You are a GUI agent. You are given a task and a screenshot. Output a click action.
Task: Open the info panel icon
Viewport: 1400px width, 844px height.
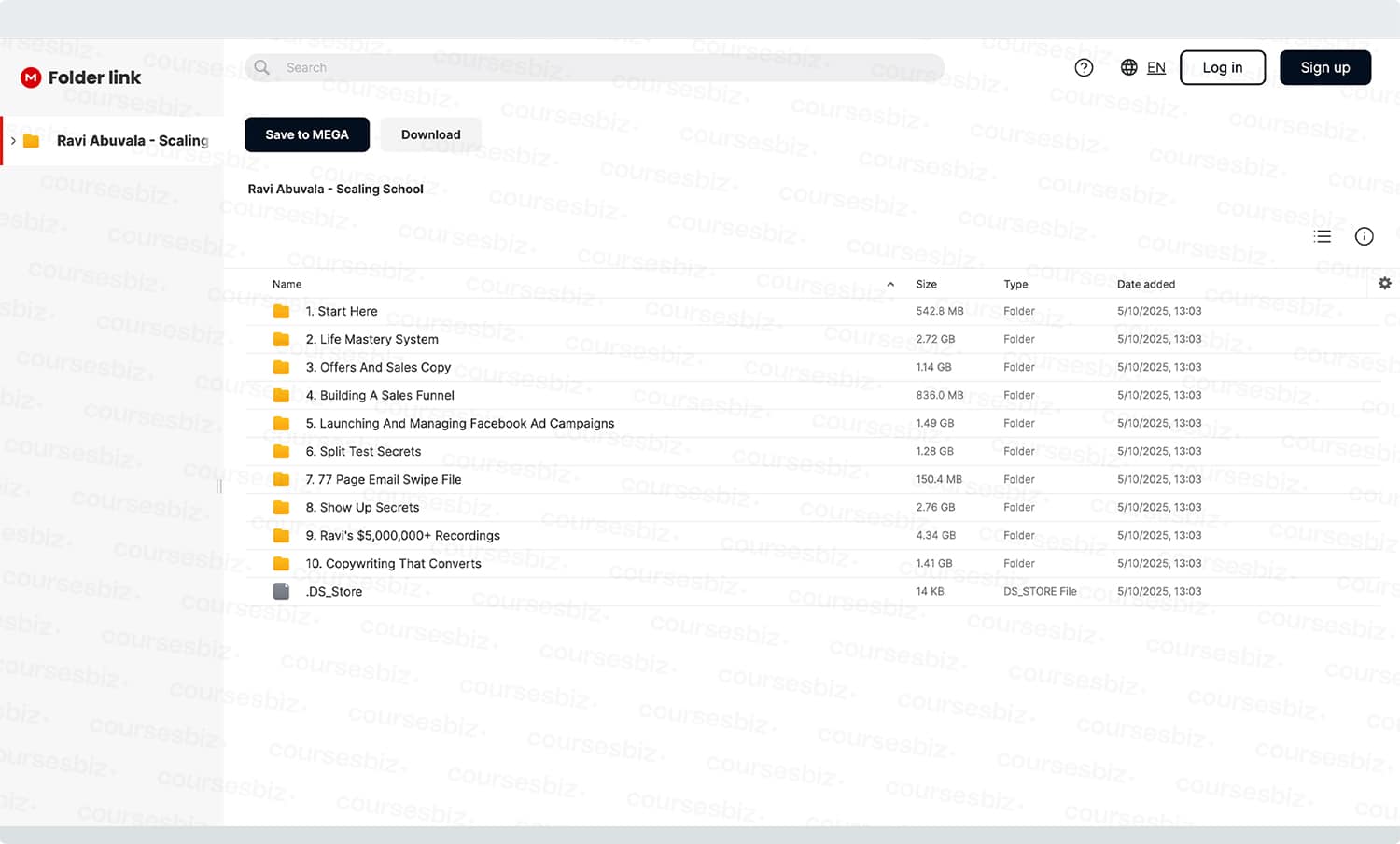pyautogui.click(x=1364, y=236)
